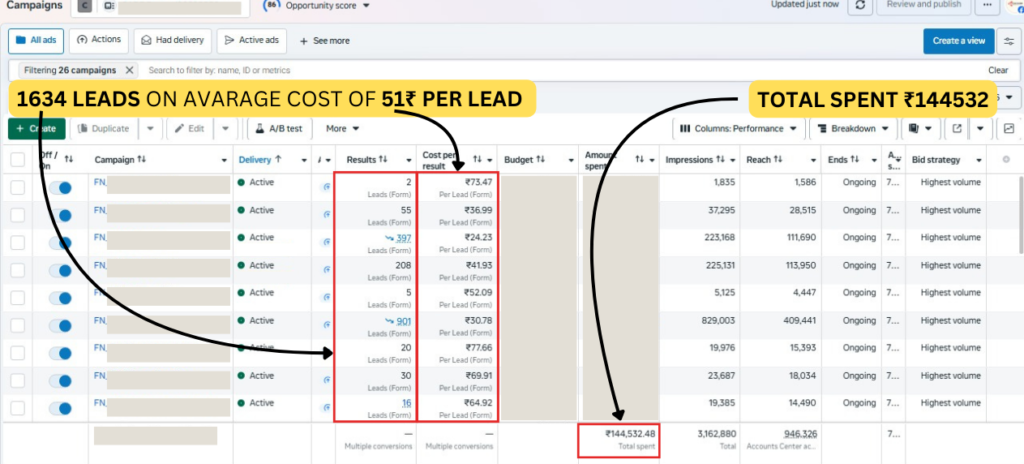This screenshot has width=1024, height=464.
Task: Click the ₹144,532.48 total spent value
Action: coord(630,433)
